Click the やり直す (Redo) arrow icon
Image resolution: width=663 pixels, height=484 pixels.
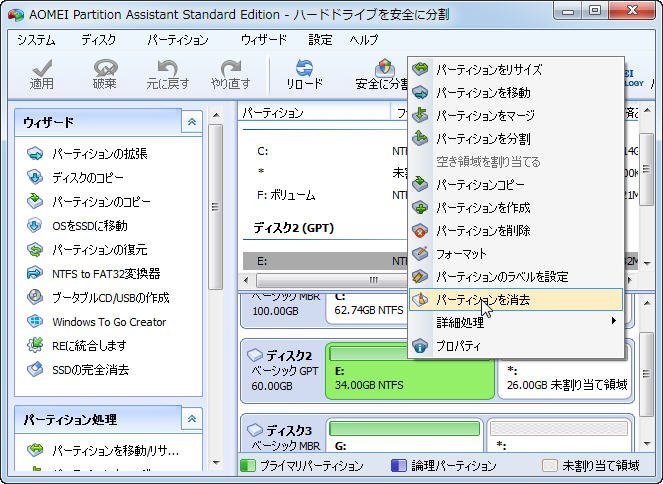pos(230,68)
